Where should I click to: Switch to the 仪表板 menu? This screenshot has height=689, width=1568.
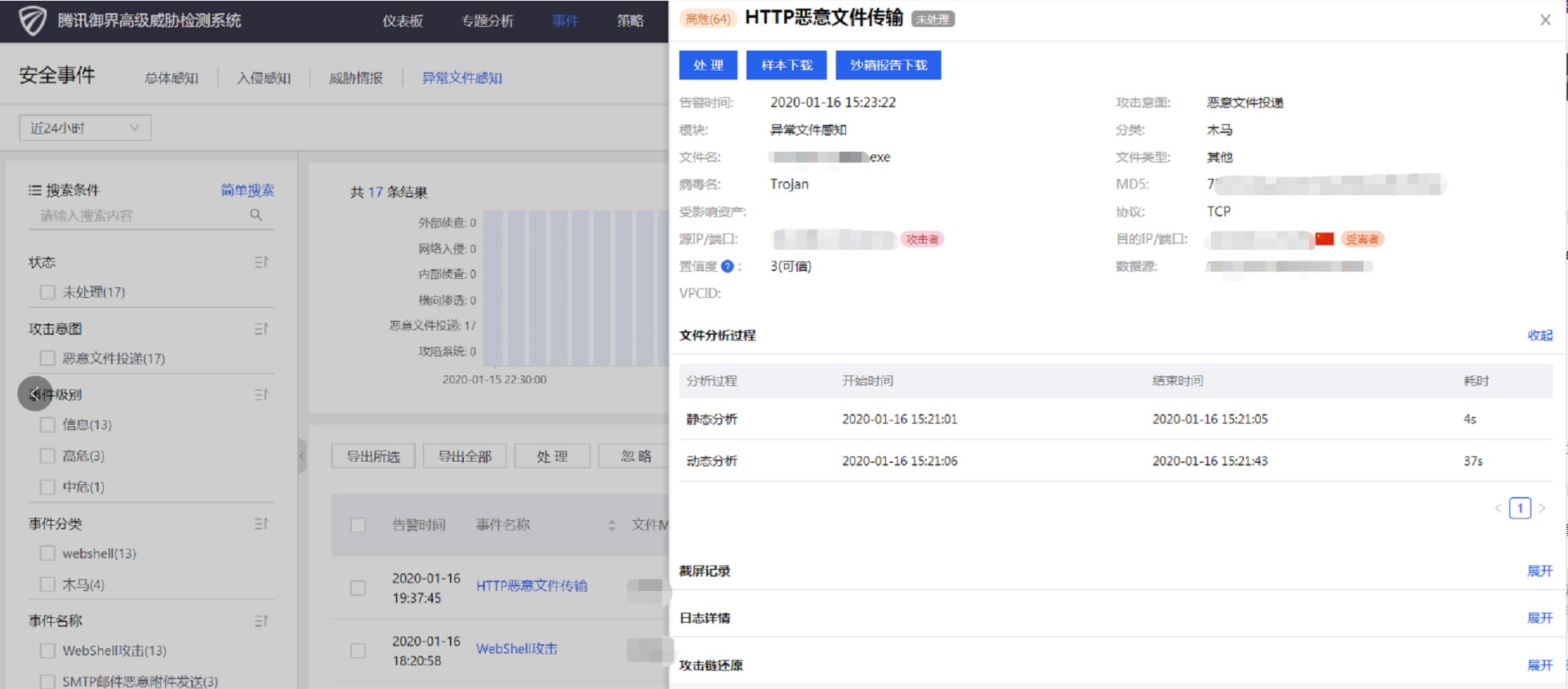pyautogui.click(x=403, y=21)
